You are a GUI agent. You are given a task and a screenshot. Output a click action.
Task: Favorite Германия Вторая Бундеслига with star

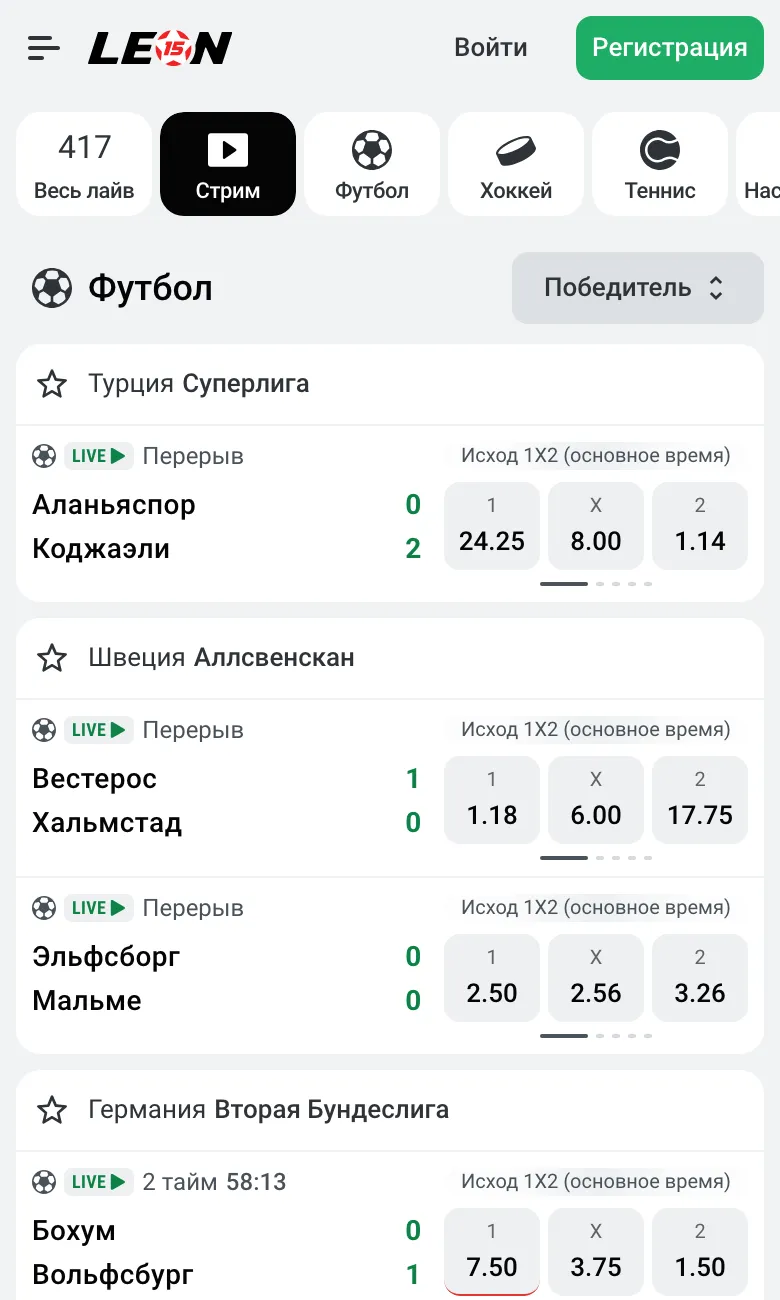[x=51, y=1110]
